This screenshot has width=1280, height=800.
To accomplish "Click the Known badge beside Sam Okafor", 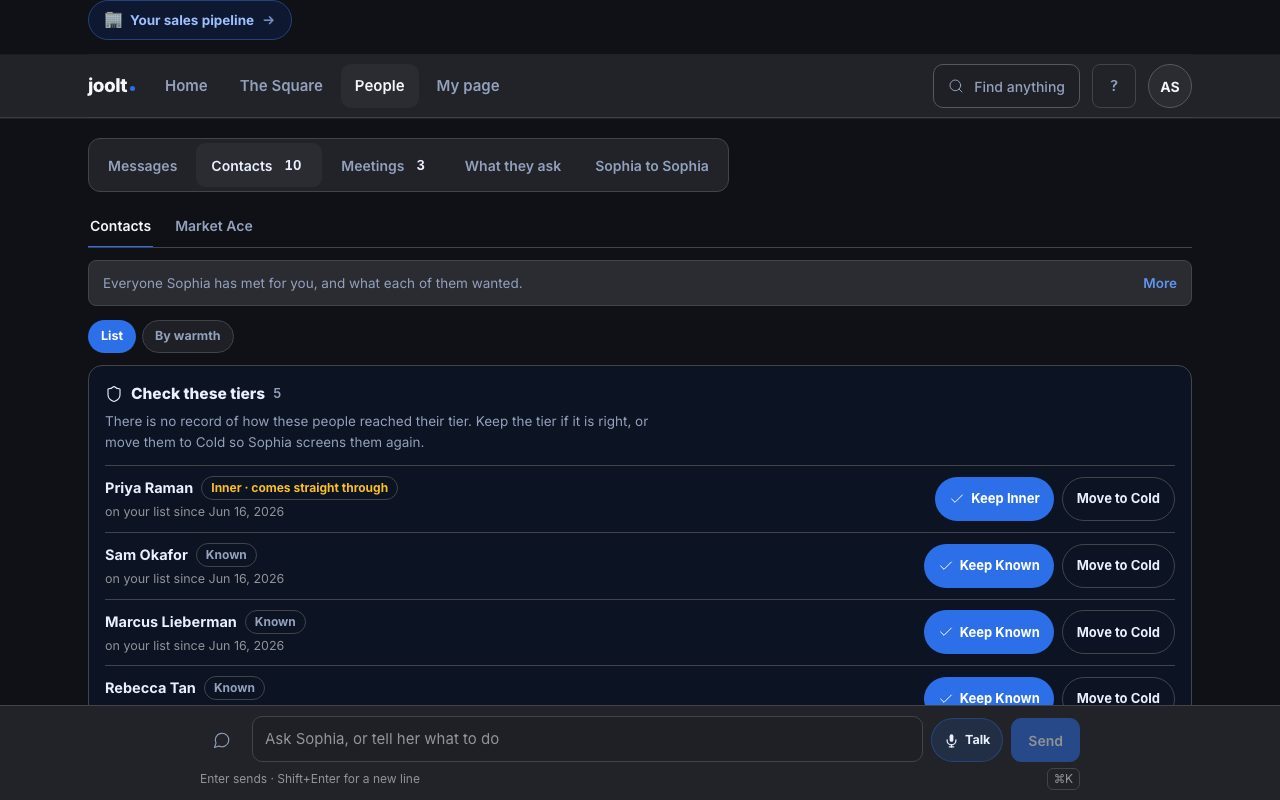I will click(x=226, y=555).
